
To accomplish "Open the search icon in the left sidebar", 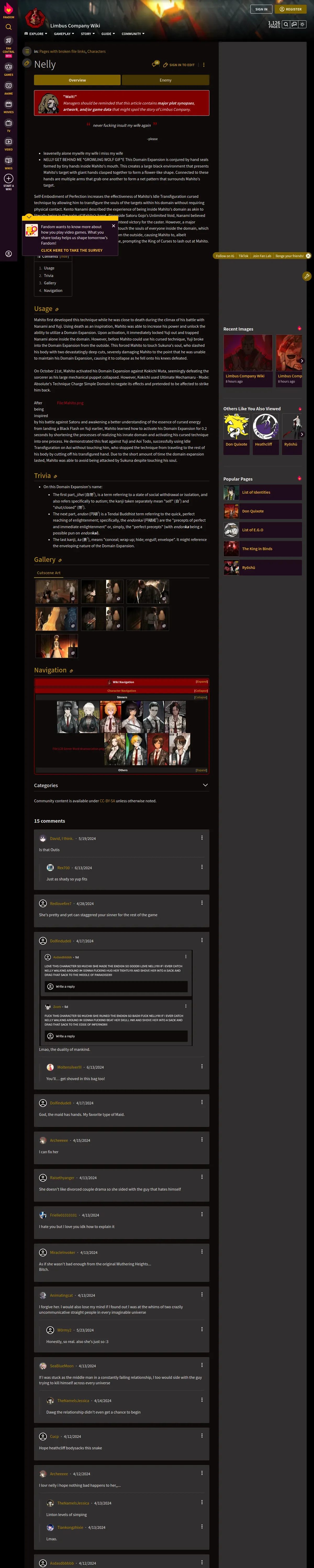I will (x=9, y=27).
